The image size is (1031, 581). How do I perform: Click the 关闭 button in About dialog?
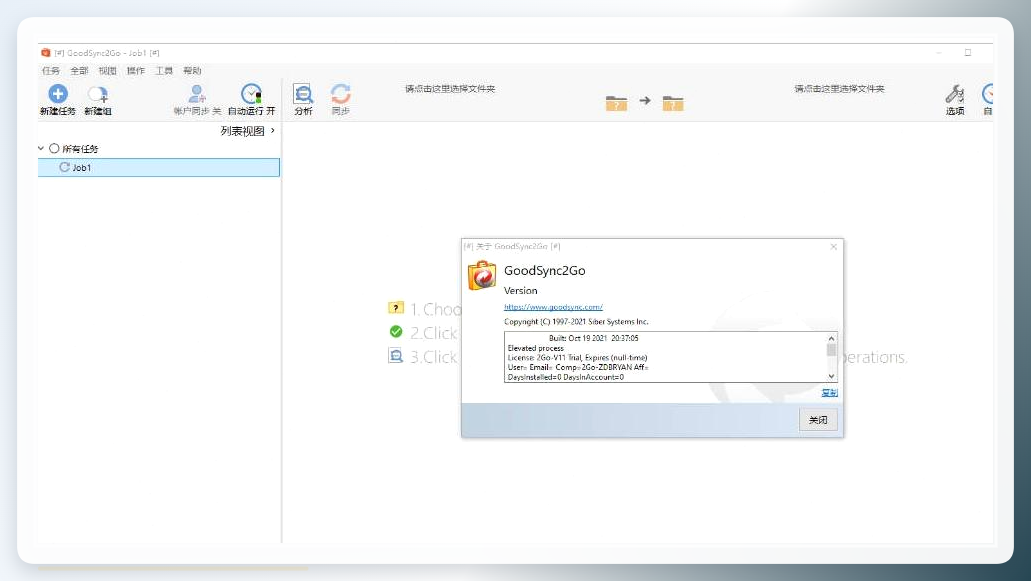(818, 420)
